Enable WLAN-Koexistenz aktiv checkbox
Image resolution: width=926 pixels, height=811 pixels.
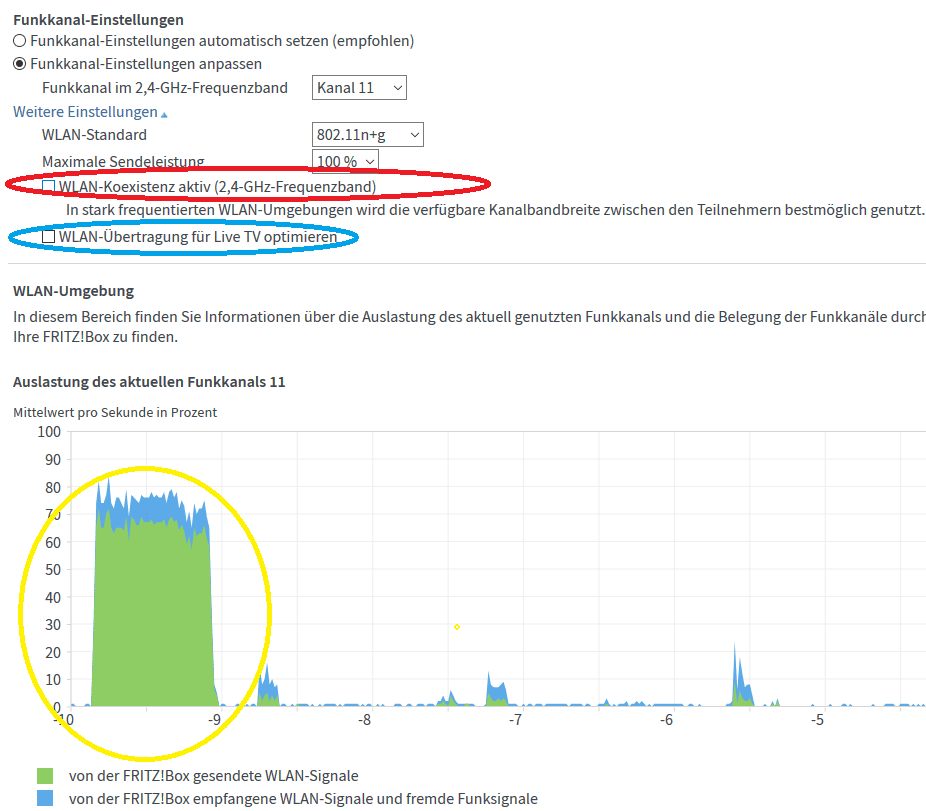tap(48, 187)
